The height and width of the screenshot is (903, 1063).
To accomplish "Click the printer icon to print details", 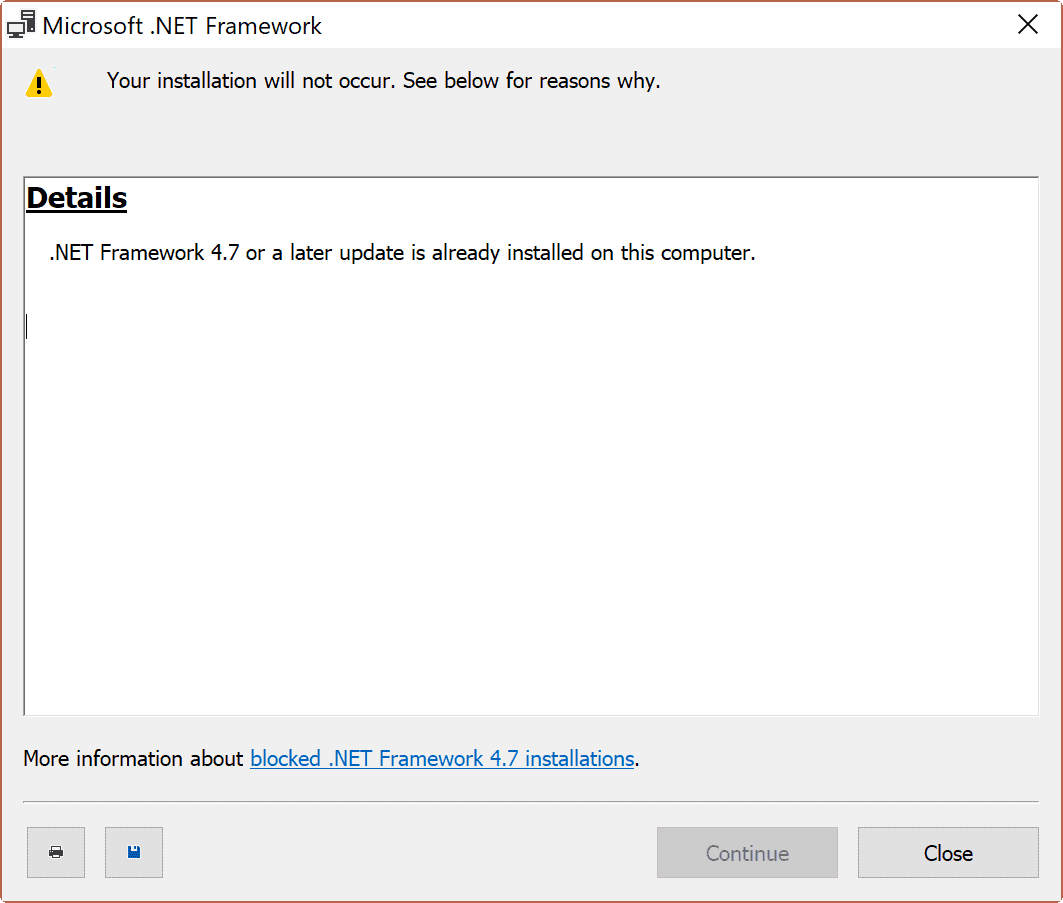I will point(55,852).
